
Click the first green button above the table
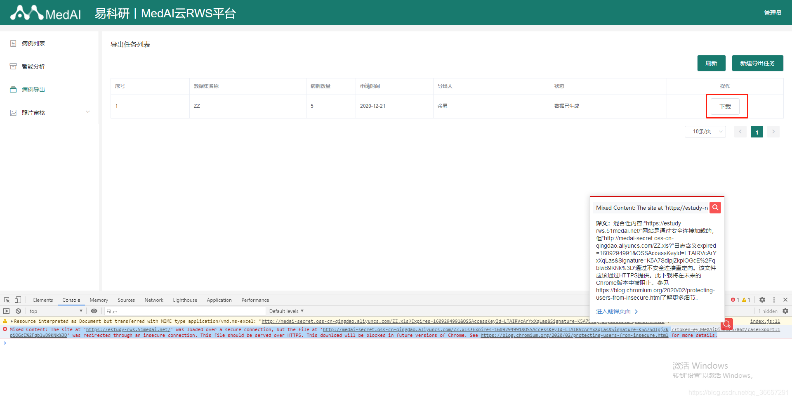click(710, 62)
